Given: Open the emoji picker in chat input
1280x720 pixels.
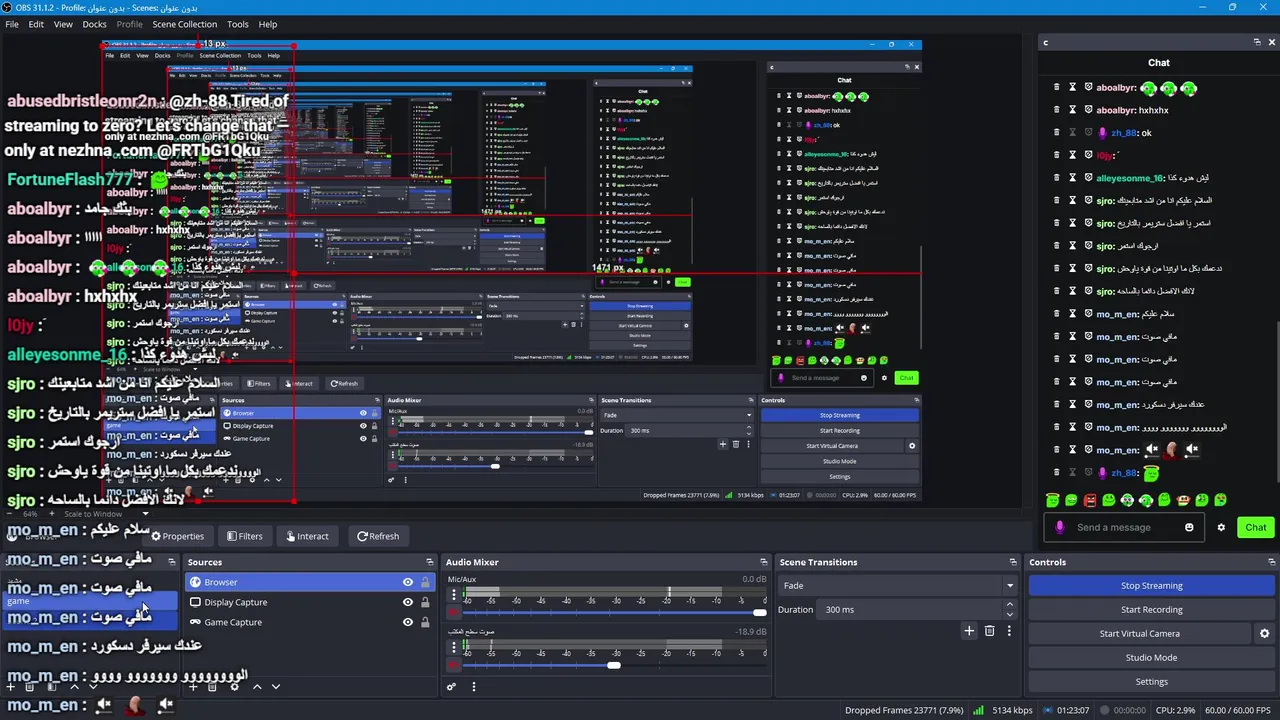Looking at the screenshot, I should [x=1189, y=528].
